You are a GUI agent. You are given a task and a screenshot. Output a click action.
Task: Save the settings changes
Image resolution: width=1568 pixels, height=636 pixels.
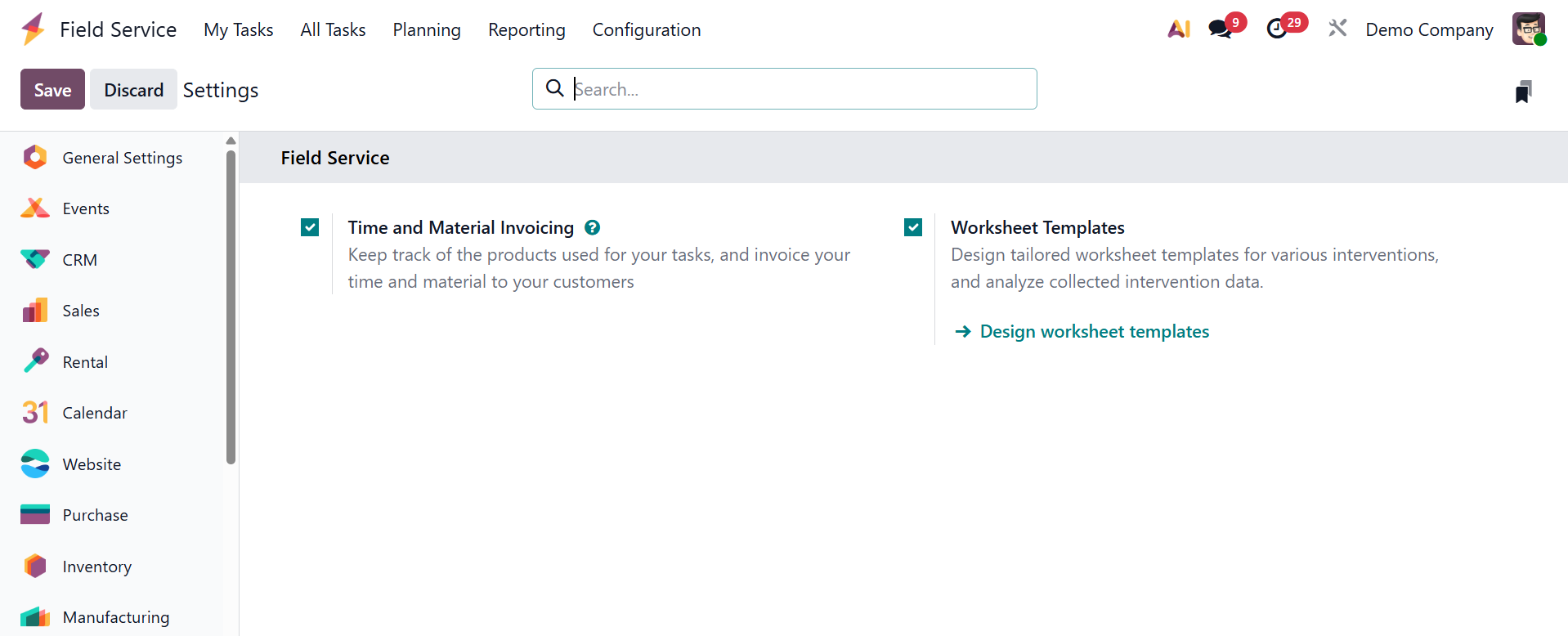(x=52, y=90)
